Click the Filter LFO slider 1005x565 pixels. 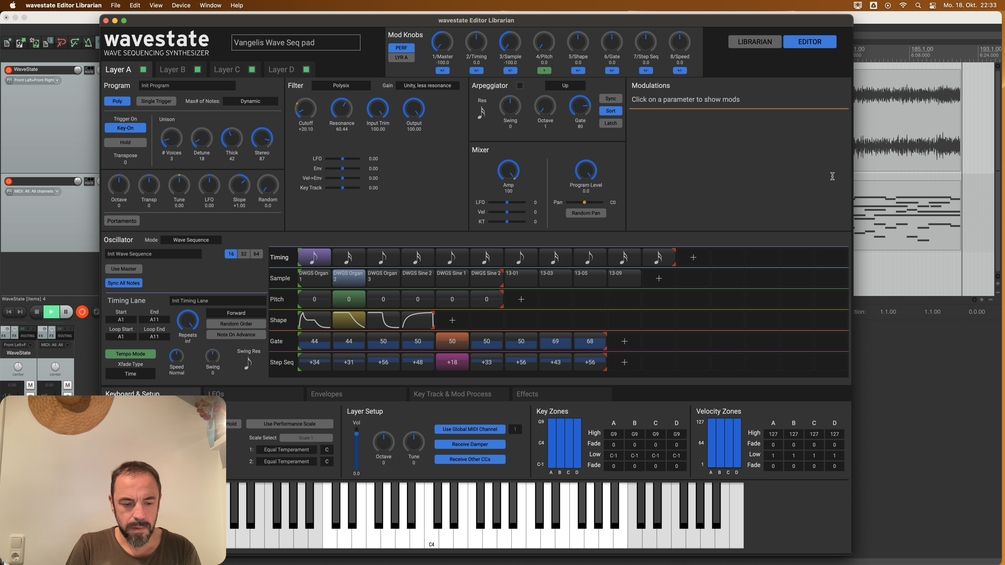coord(343,159)
